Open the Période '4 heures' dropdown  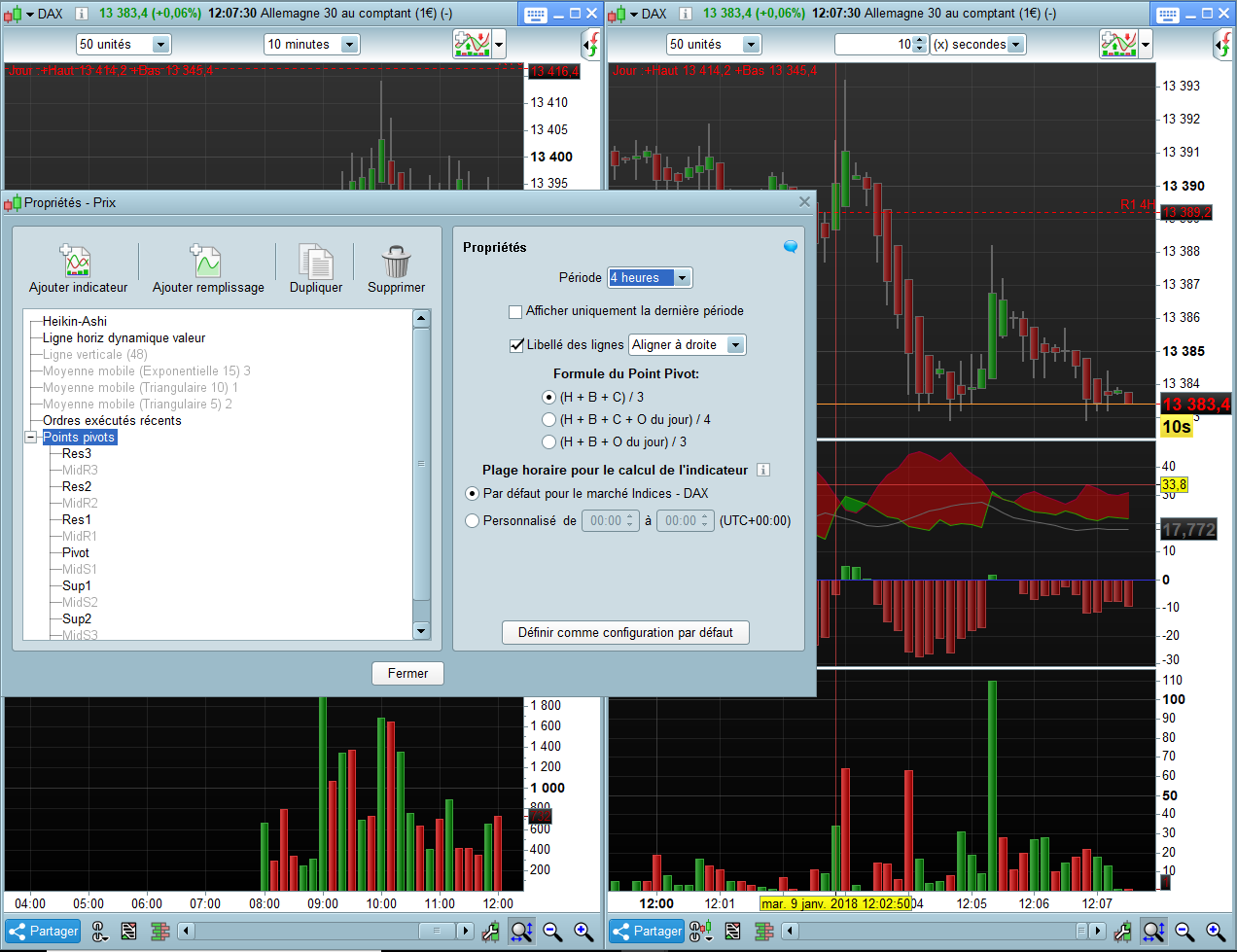click(x=650, y=277)
